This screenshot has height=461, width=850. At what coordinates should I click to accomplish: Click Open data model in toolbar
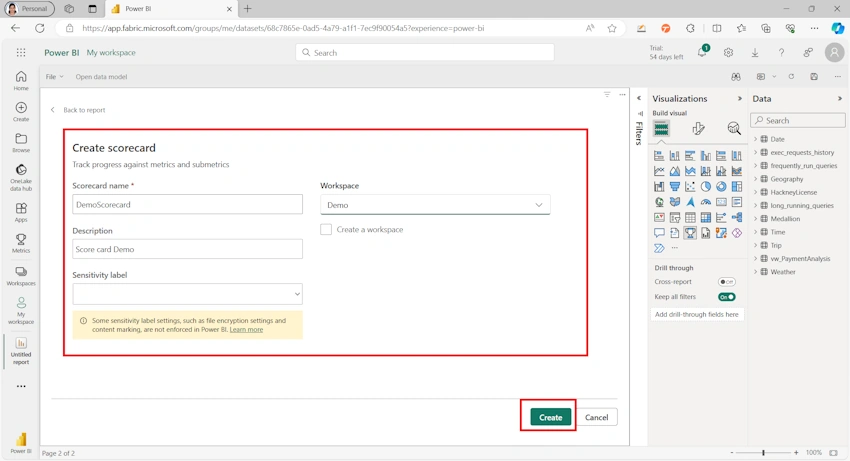pos(101,77)
